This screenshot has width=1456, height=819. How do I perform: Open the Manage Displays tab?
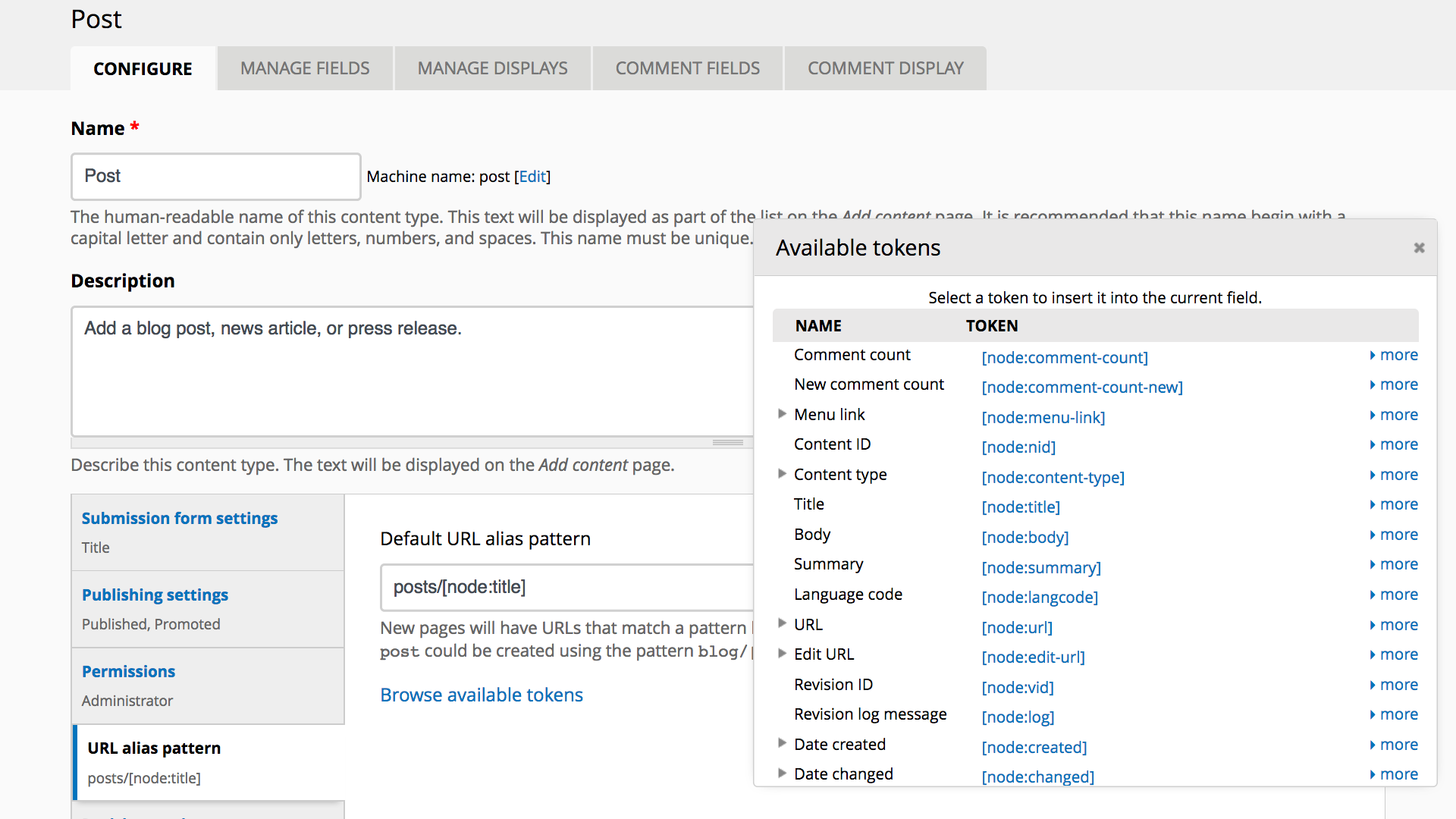492,68
